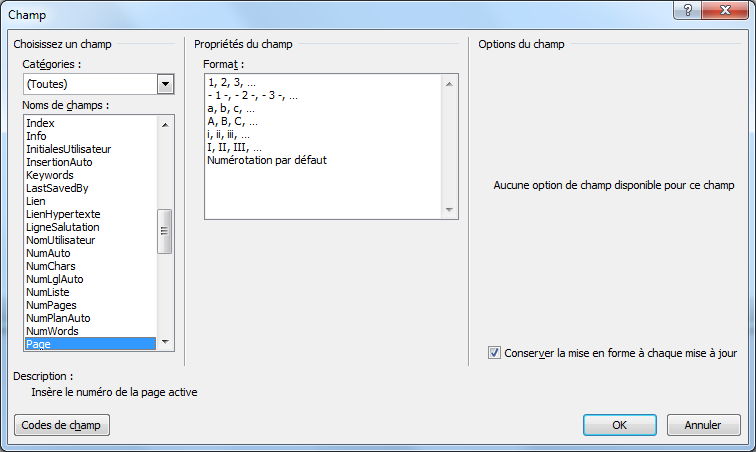Screen dimensions: 756x452
Task: Toggle Conserver la mise en forme checkbox
Action: point(494,353)
